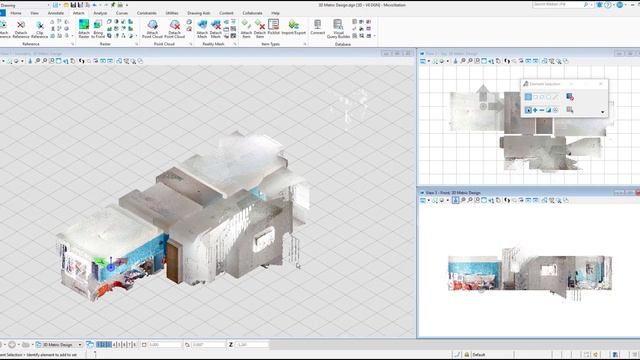Click the File backstage button
640x360 pixels.
click(2, 13)
